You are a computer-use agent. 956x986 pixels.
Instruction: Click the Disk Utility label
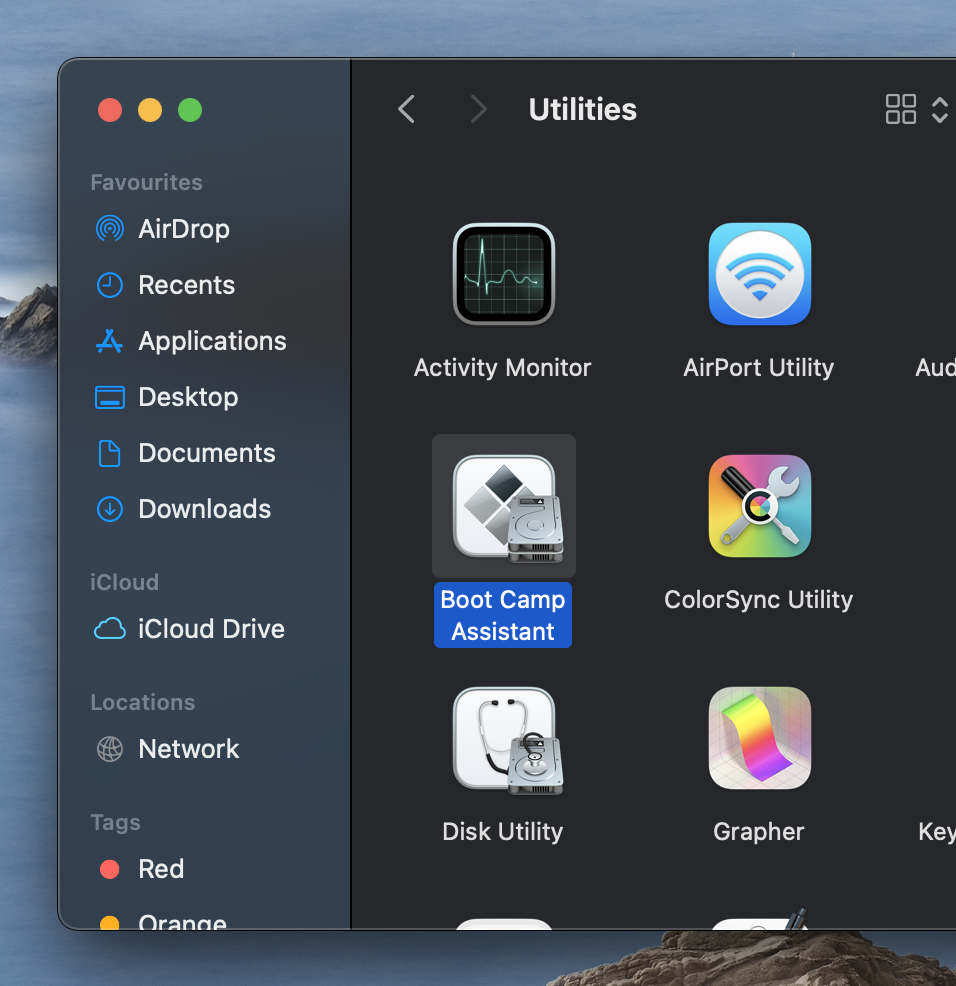point(503,832)
